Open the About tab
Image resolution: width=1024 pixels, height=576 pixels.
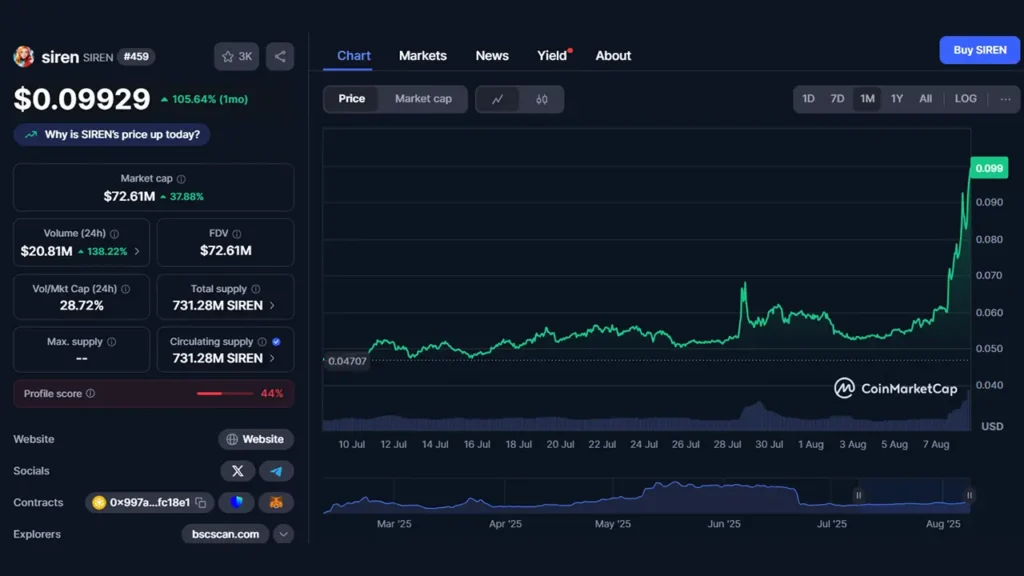point(613,56)
